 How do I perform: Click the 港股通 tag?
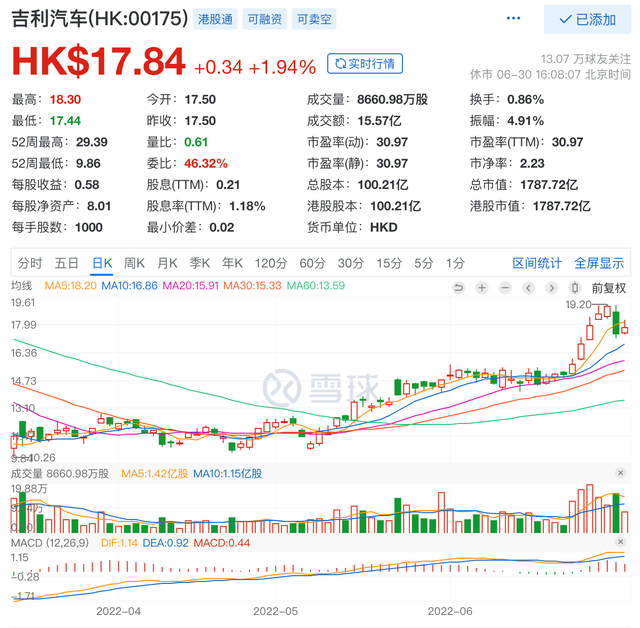(215, 19)
